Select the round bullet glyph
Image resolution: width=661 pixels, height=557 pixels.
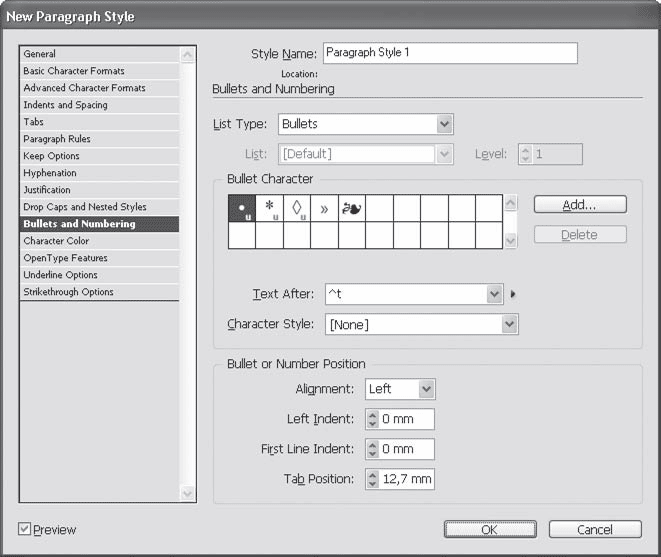[x=242, y=208]
